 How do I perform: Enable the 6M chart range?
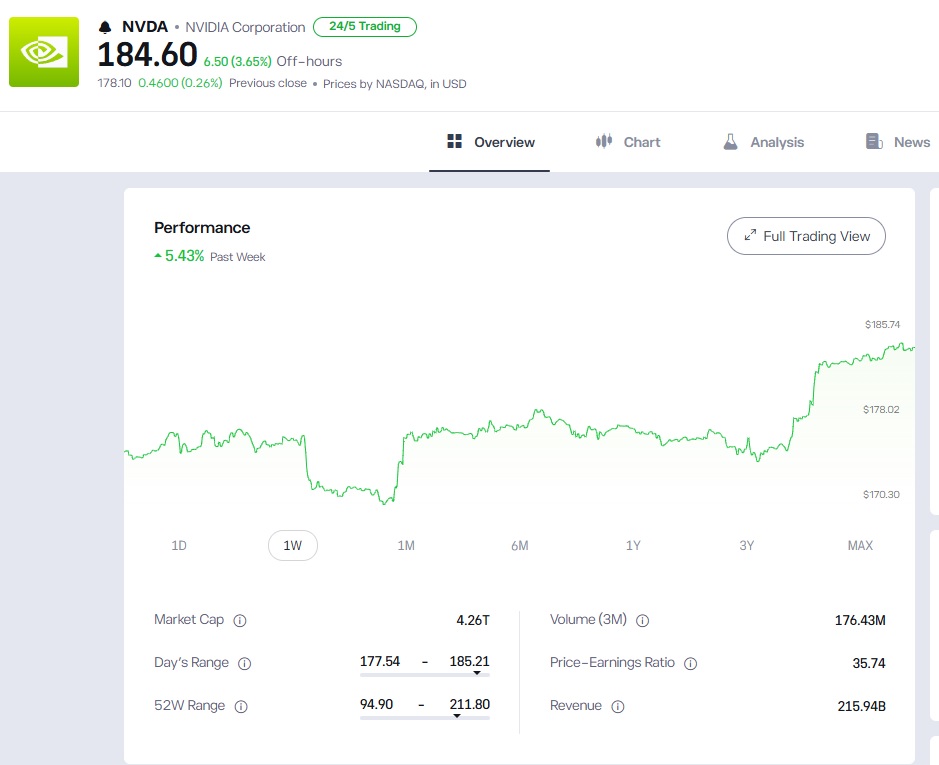(519, 545)
